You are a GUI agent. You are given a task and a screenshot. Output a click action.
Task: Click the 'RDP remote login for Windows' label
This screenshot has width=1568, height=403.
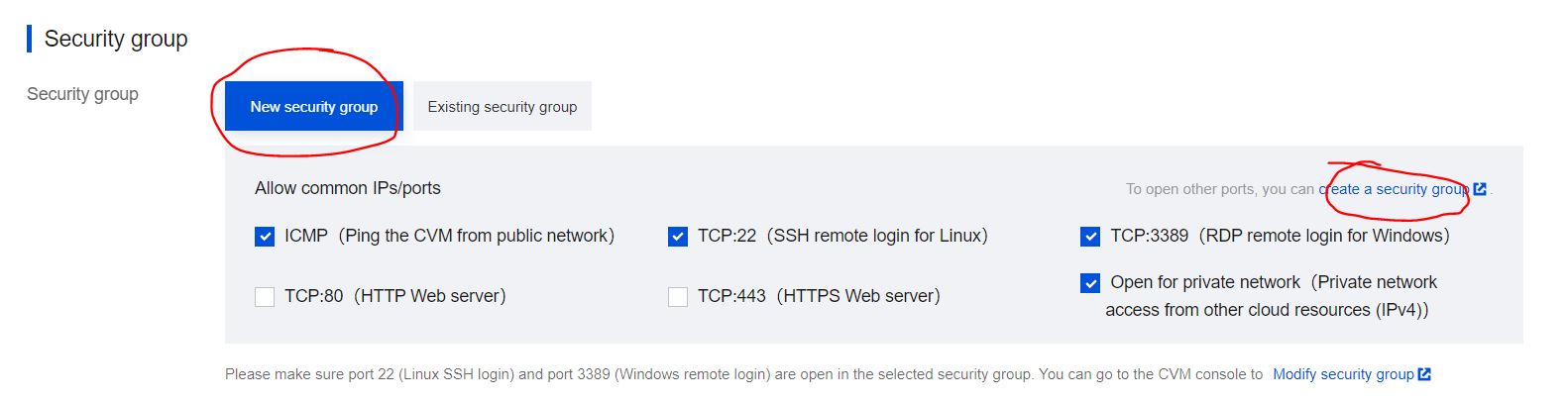coord(1324,236)
